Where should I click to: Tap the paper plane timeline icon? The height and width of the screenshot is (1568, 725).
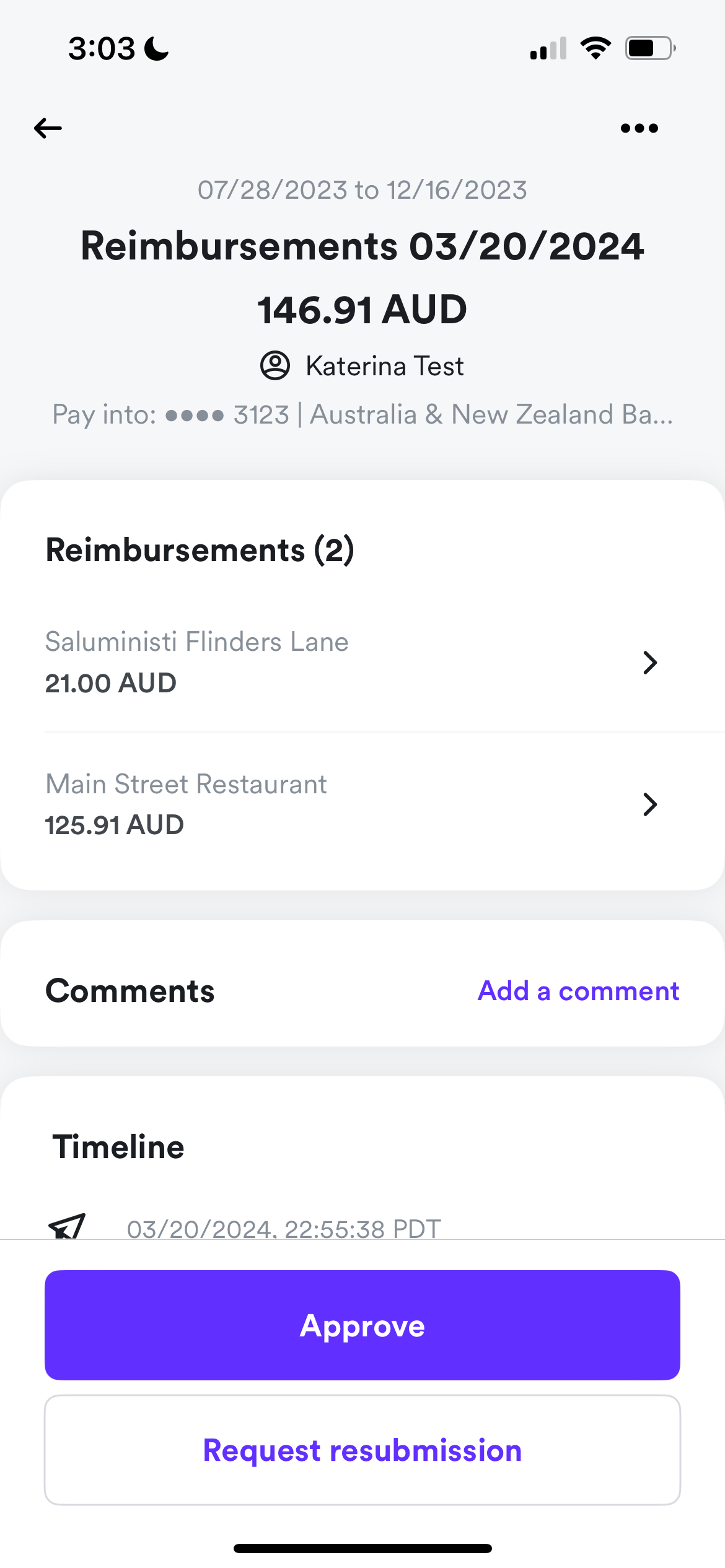pyautogui.click(x=67, y=1226)
